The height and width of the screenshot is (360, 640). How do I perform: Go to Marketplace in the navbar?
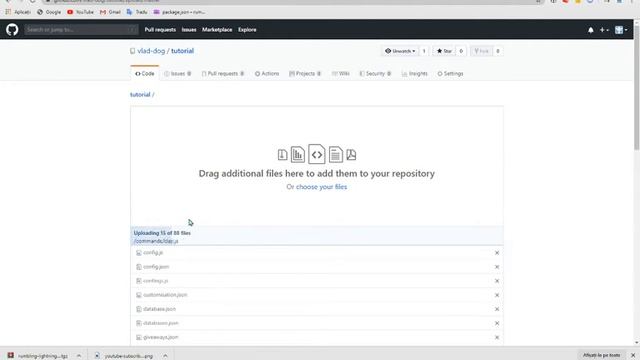point(217,30)
